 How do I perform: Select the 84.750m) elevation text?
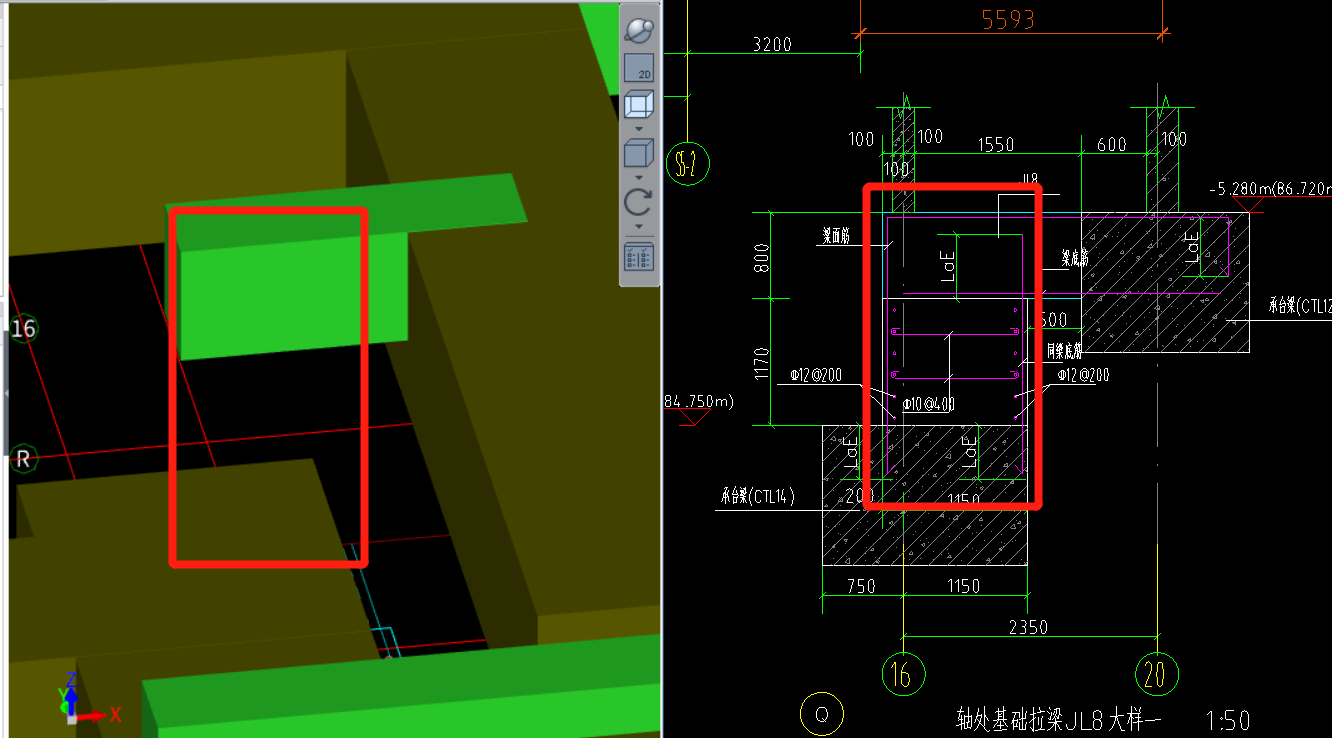click(x=699, y=401)
